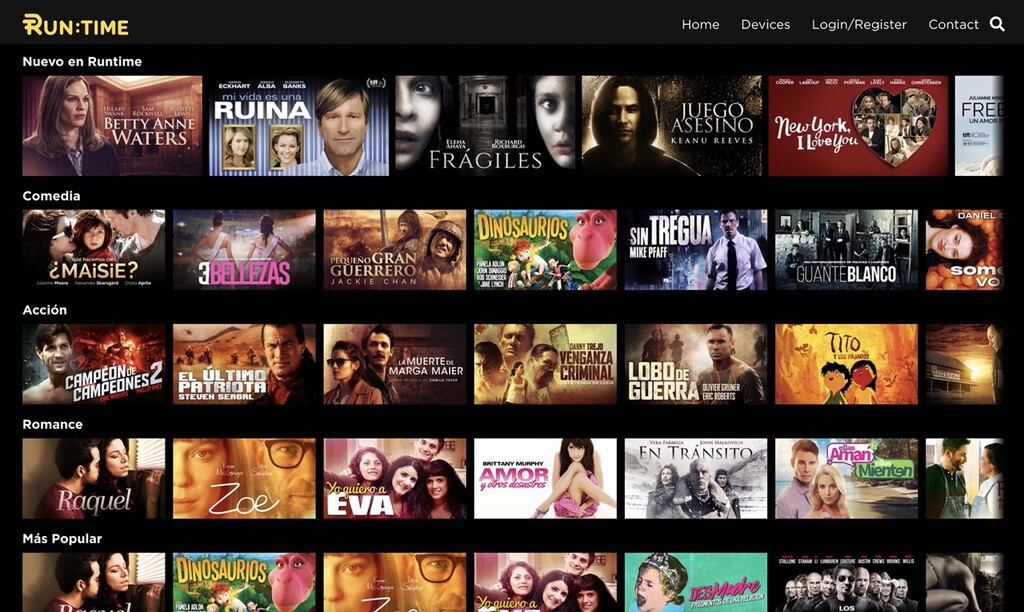Select Dinosaurios in the Comedia row
Viewport: 1024px width, 612px height.
[545, 248]
